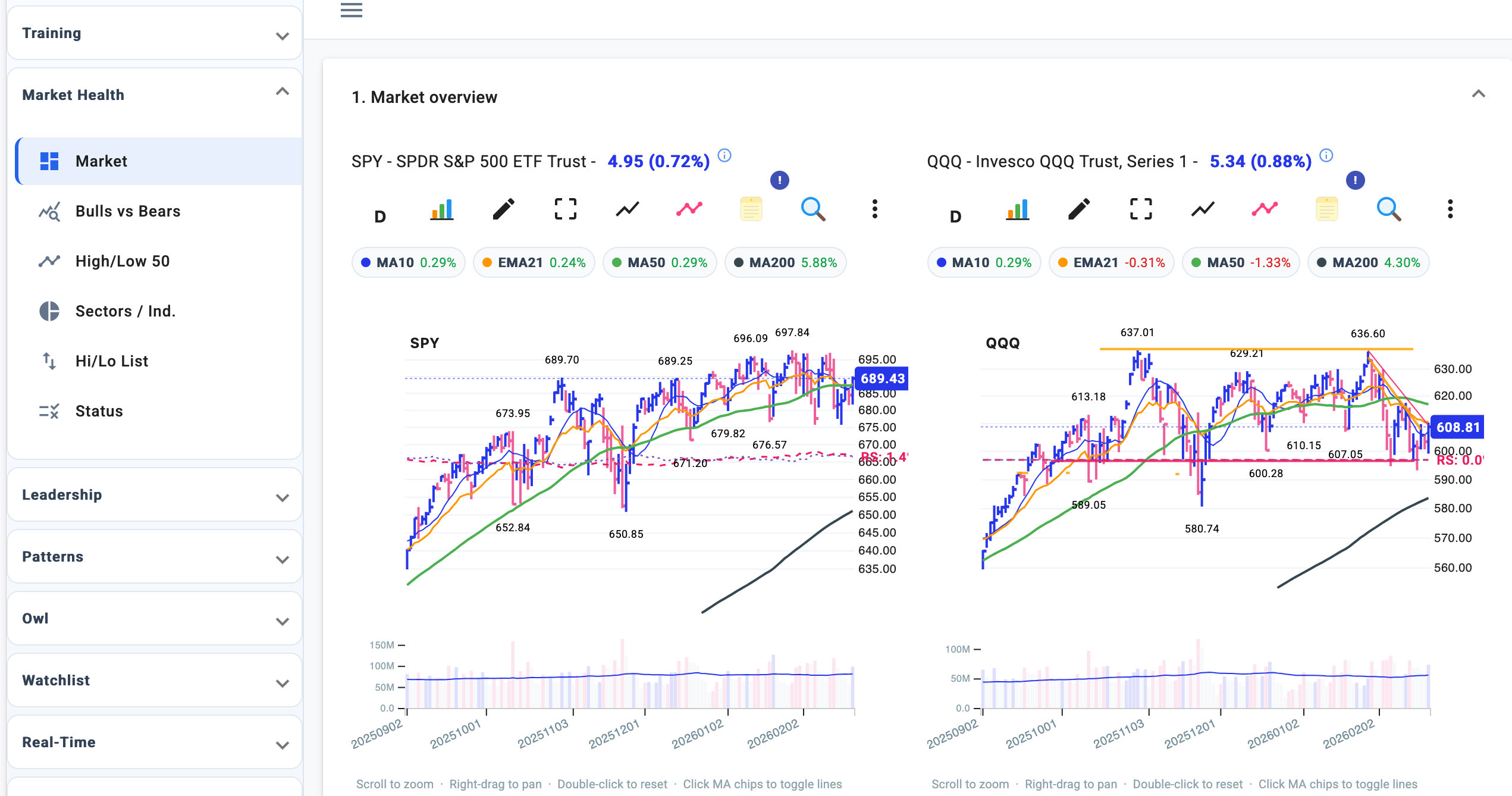Viewport: 1512px width, 796px height.
Task: Select the QQQ pink trend line icon
Action: click(1265, 209)
